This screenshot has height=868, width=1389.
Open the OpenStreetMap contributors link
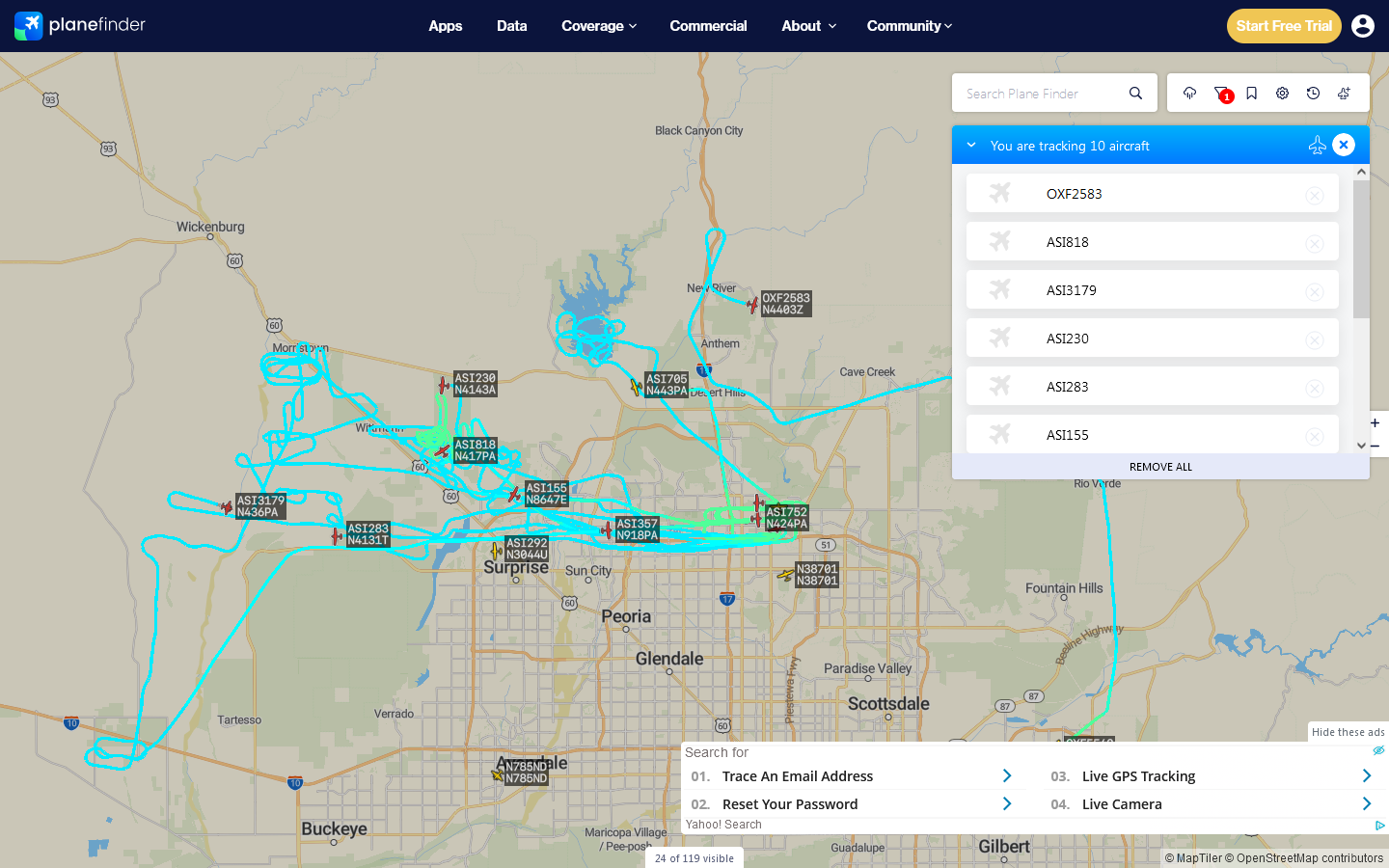pos(1304,858)
